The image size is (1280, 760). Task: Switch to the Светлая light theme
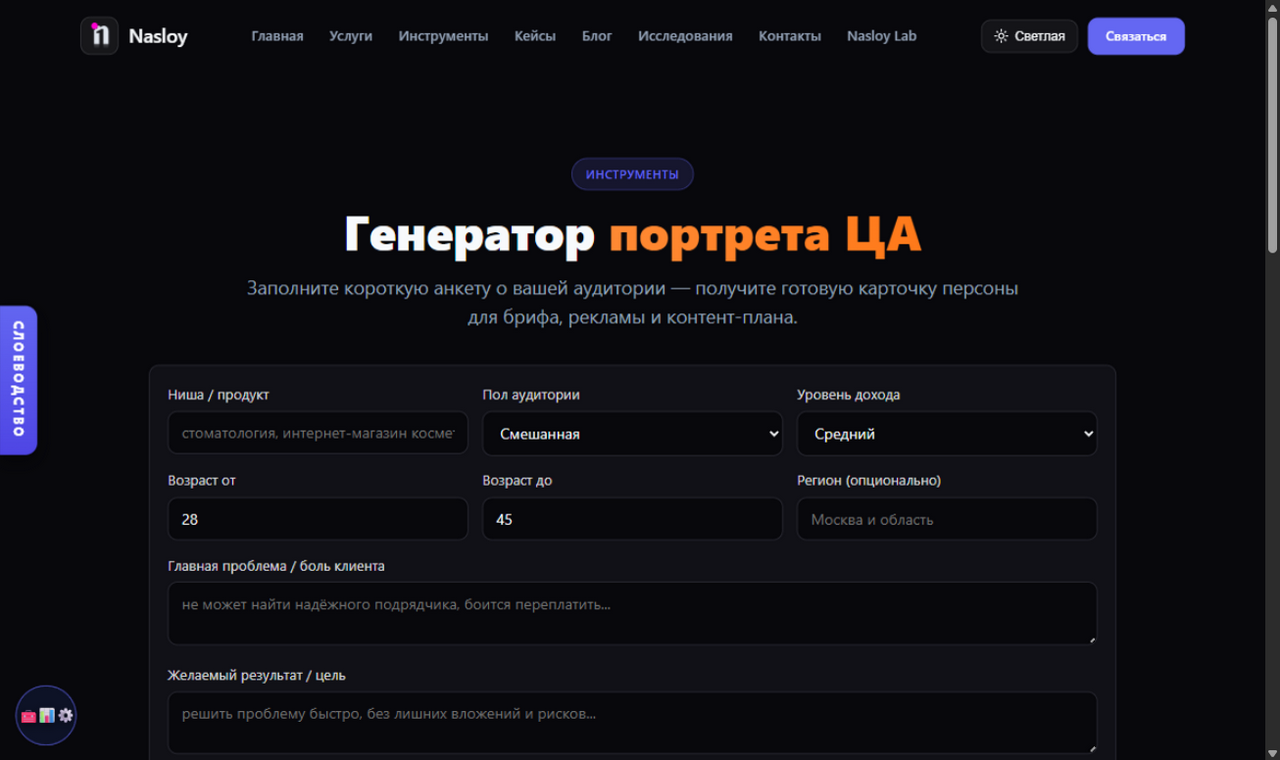(1029, 36)
